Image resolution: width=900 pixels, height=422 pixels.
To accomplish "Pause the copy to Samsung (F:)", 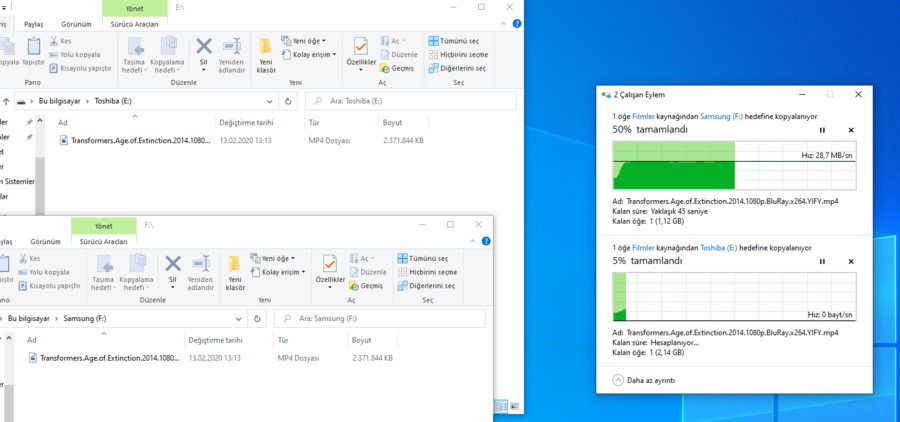I will pos(822,130).
